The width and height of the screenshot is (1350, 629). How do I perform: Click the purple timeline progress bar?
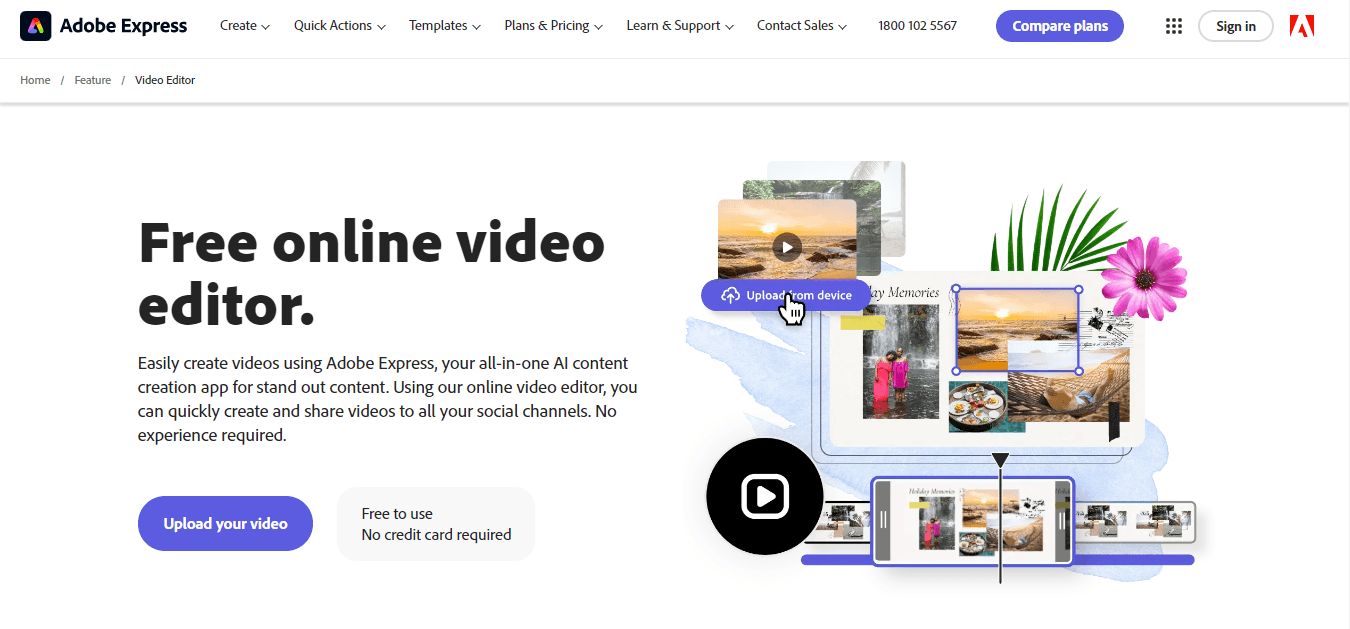[998, 560]
